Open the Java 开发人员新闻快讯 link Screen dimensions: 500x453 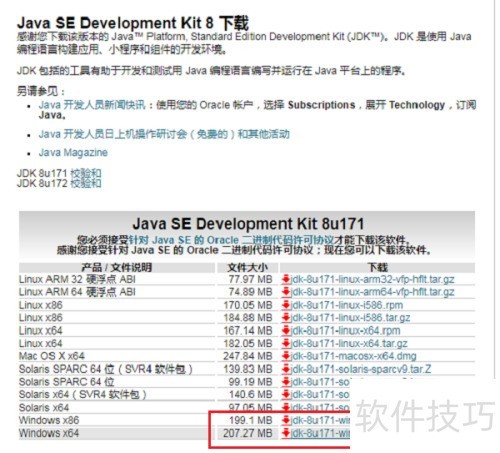(92, 105)
